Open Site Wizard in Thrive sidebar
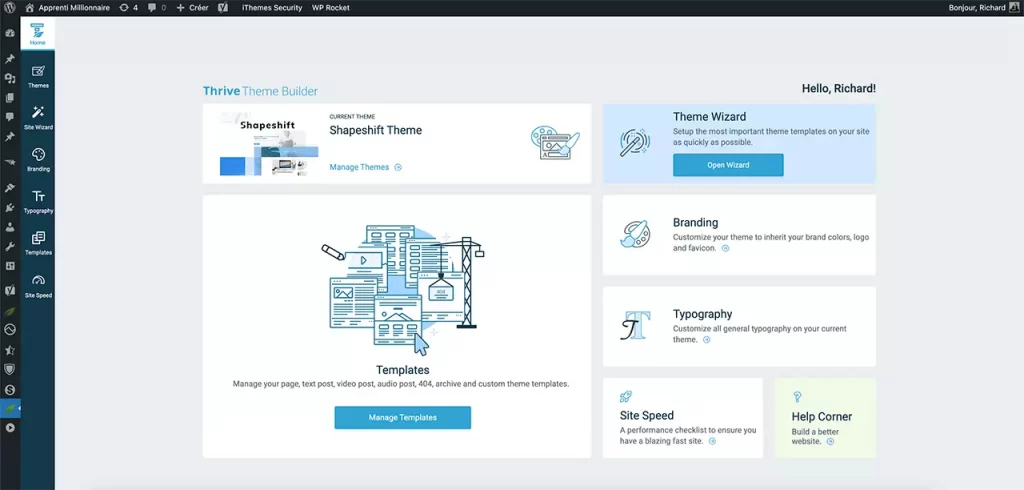 point(38,119)
